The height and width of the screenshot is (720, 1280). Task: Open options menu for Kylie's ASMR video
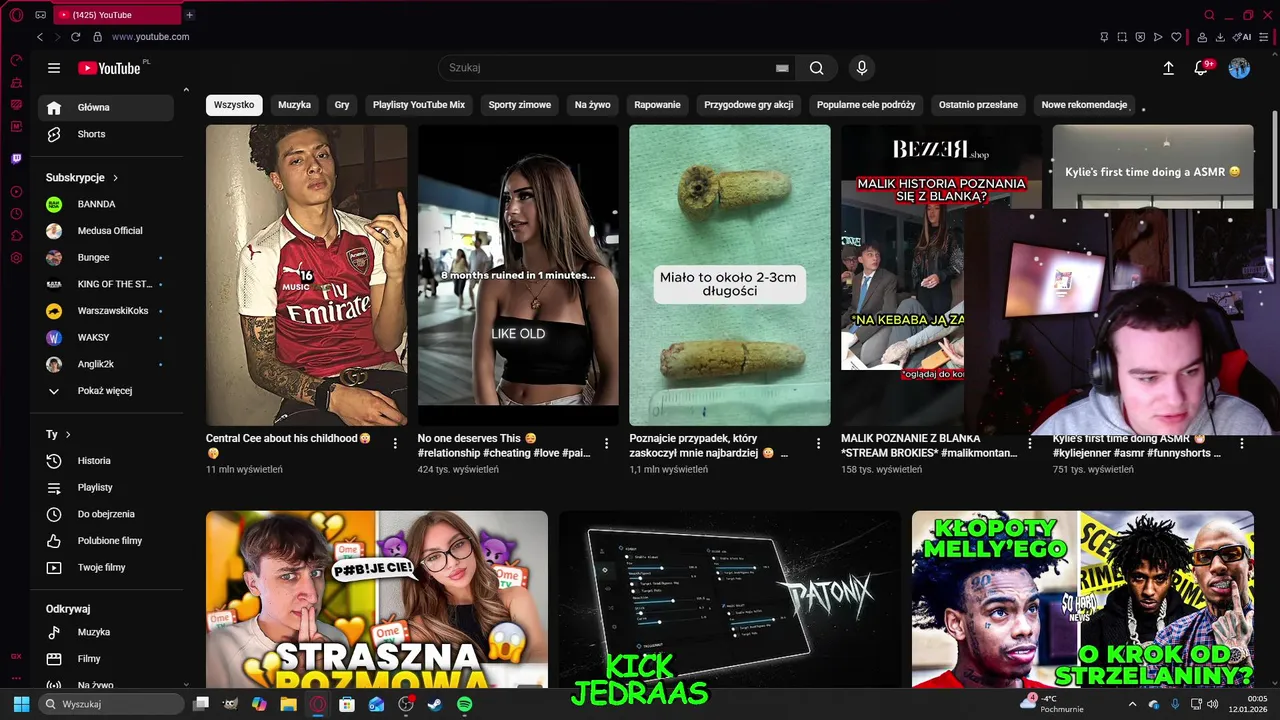1242,443
